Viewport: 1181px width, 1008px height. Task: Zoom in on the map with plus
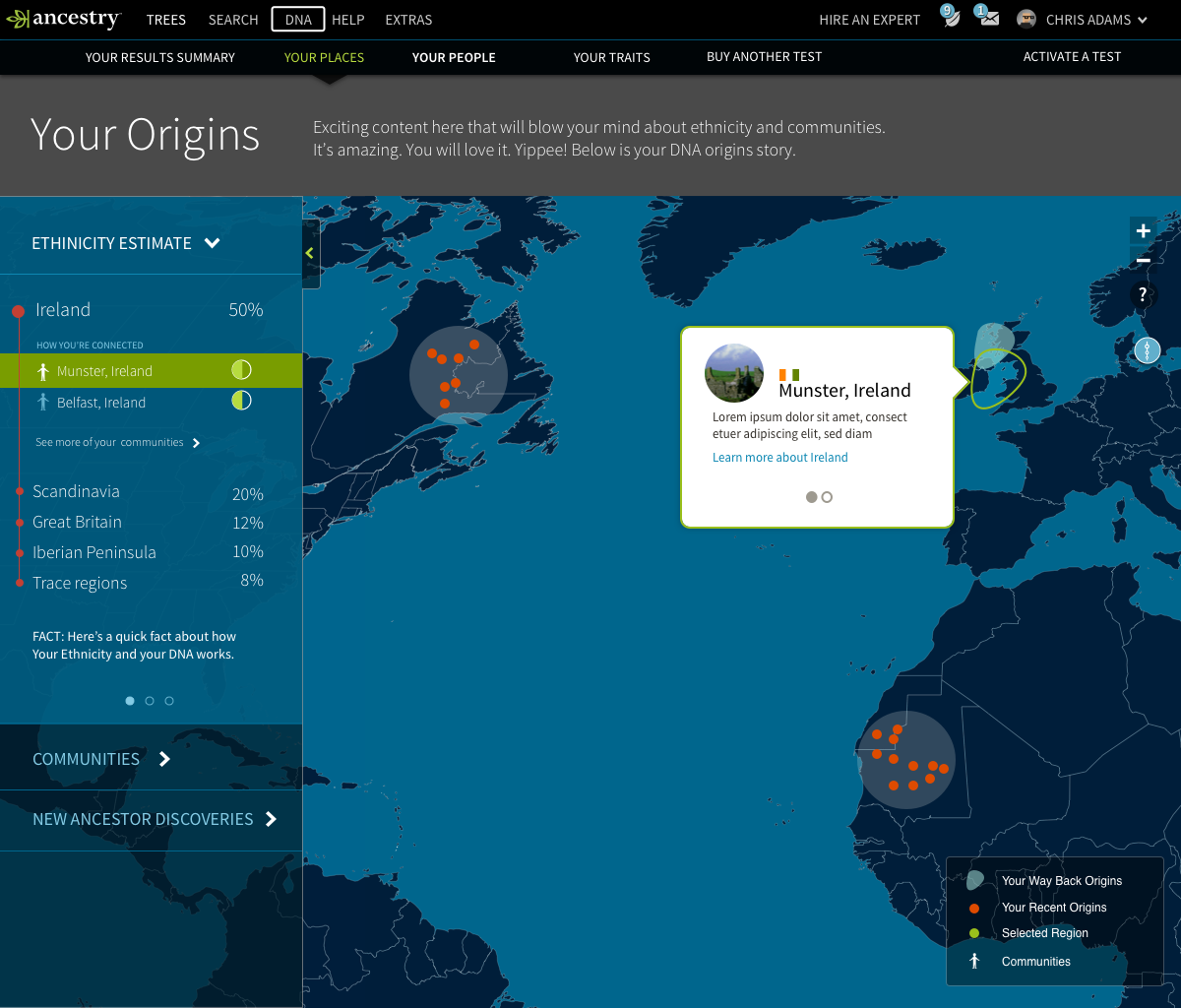click(1143, 231)
